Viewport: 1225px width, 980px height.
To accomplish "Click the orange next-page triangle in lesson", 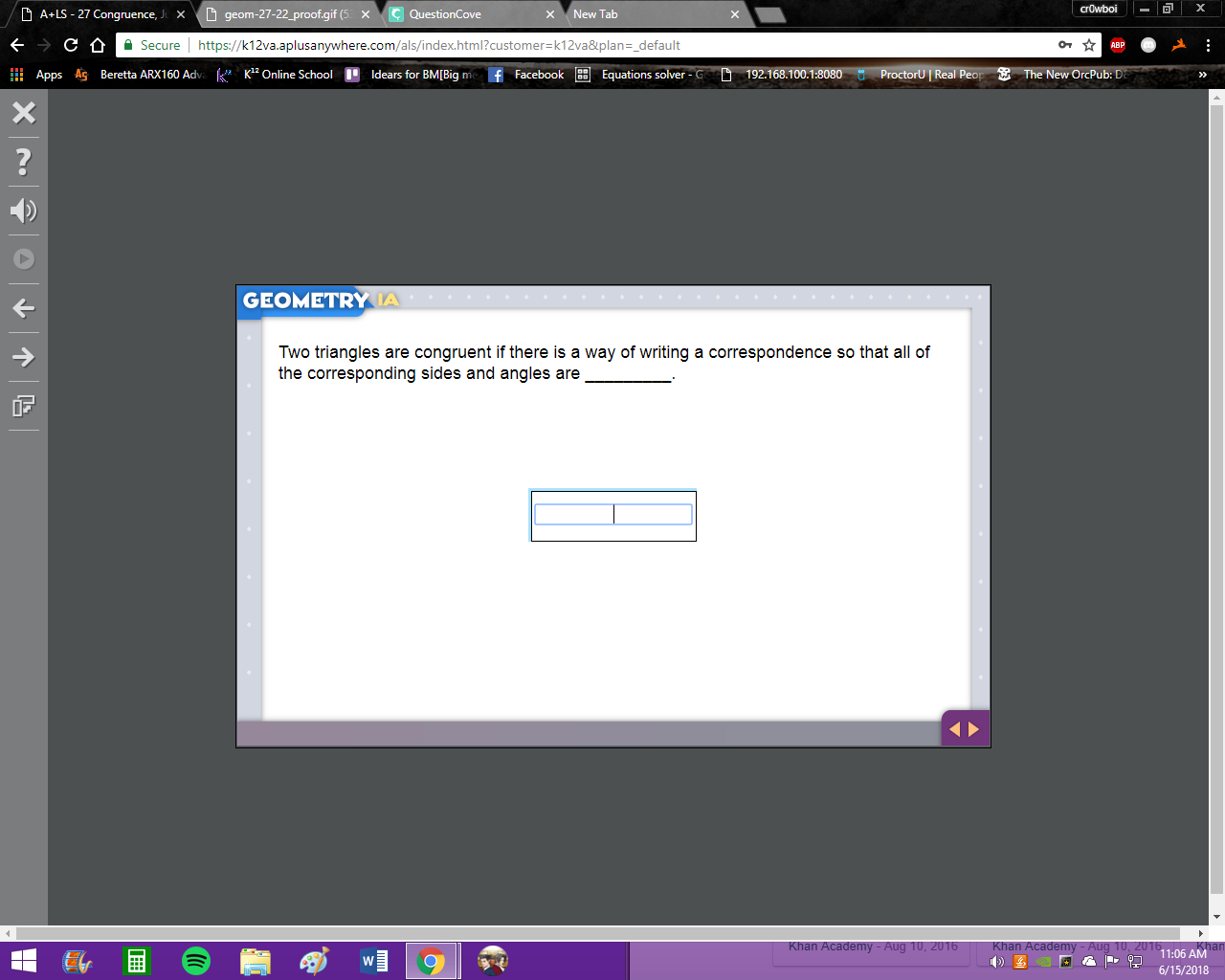I will pyautogui.click(x=974, y=729).
